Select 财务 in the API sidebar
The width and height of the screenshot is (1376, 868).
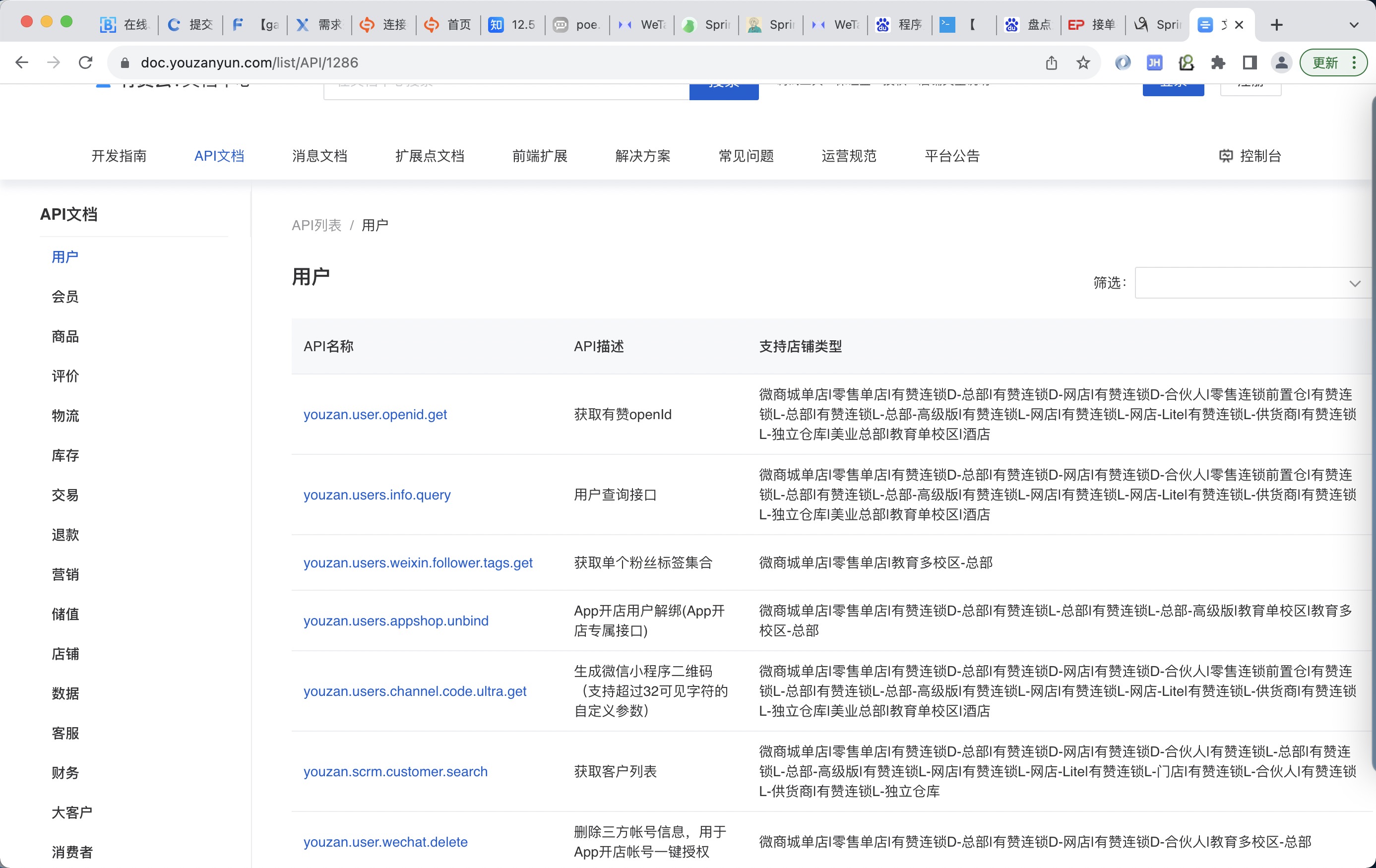pos(65,773)
